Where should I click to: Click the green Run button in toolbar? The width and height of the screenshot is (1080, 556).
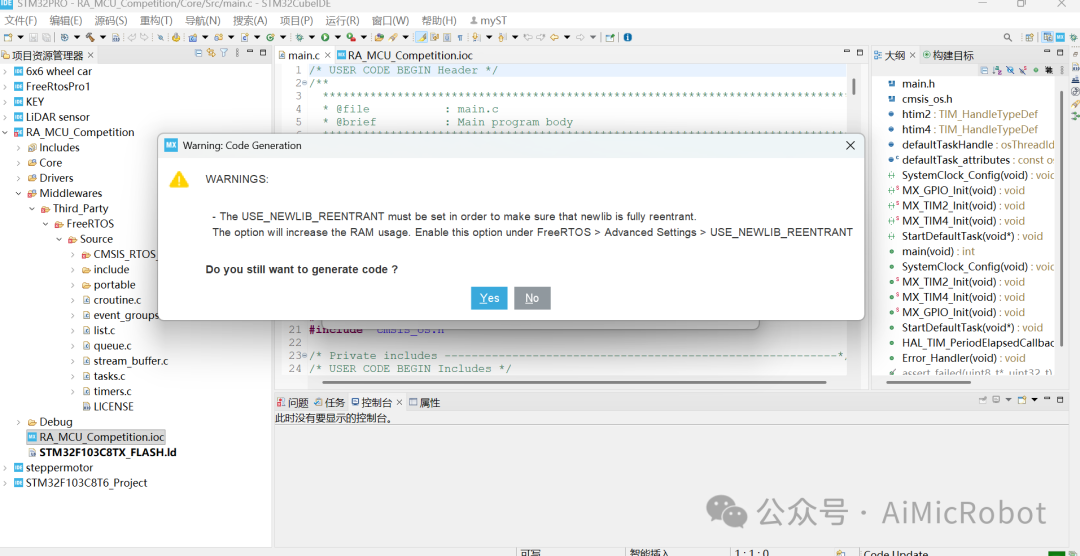pos(324,37)
